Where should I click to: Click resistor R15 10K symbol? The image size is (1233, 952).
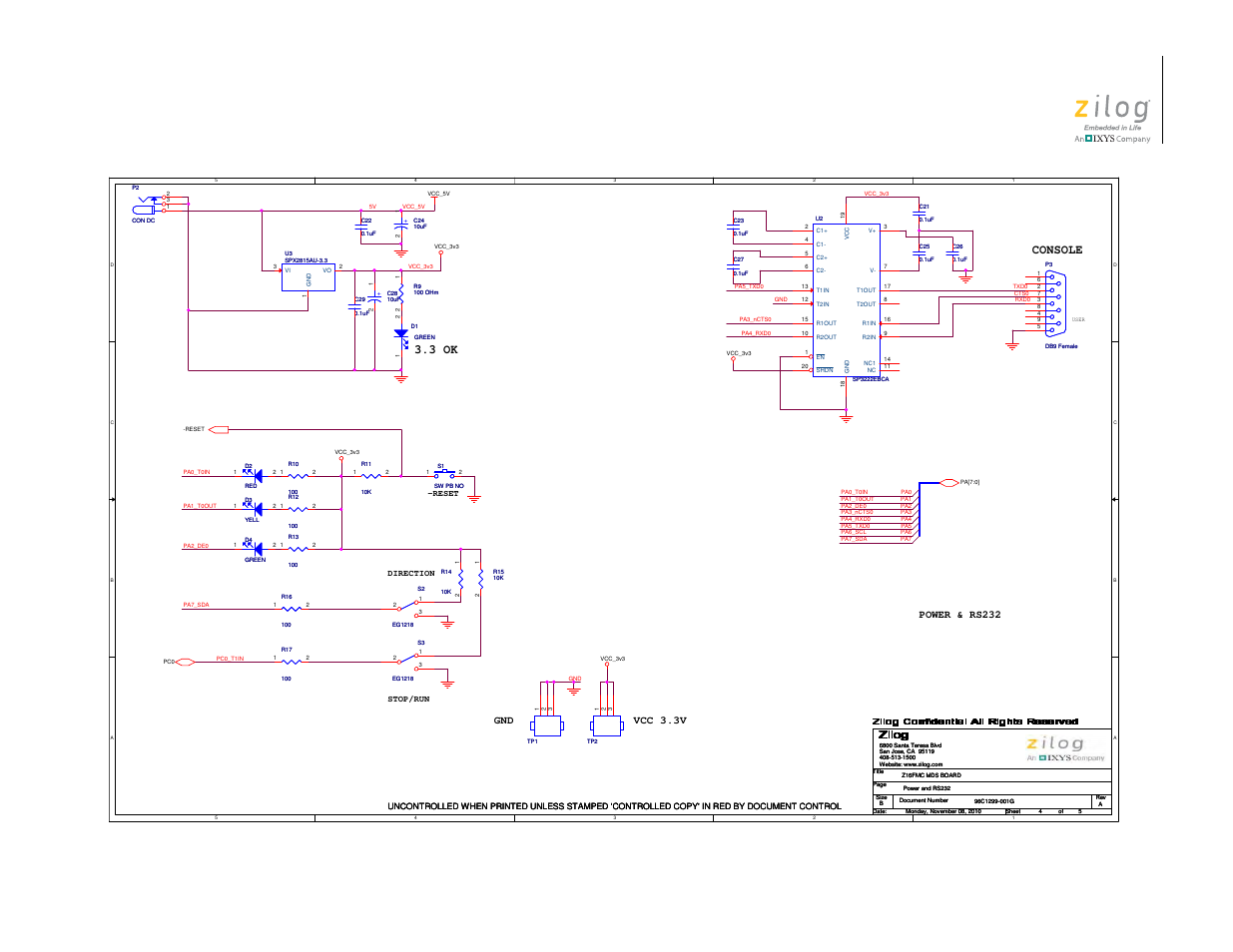(x=480, y=580)
